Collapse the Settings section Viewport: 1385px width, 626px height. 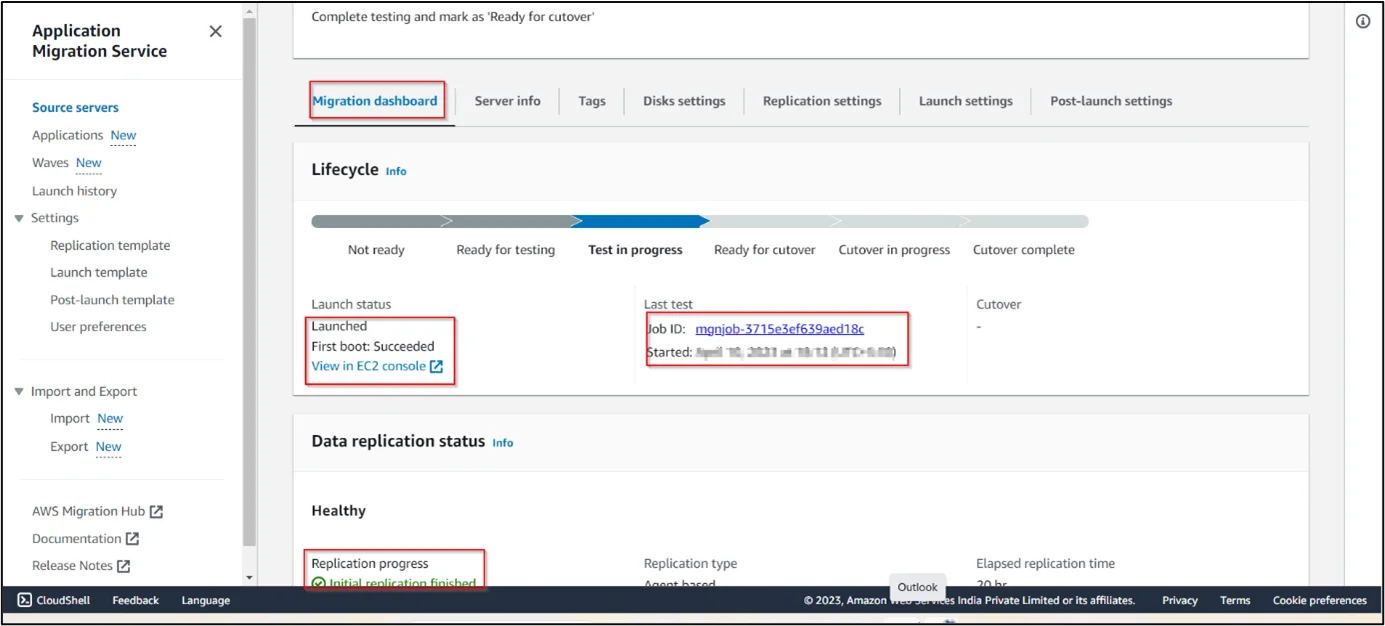[19, 218]
